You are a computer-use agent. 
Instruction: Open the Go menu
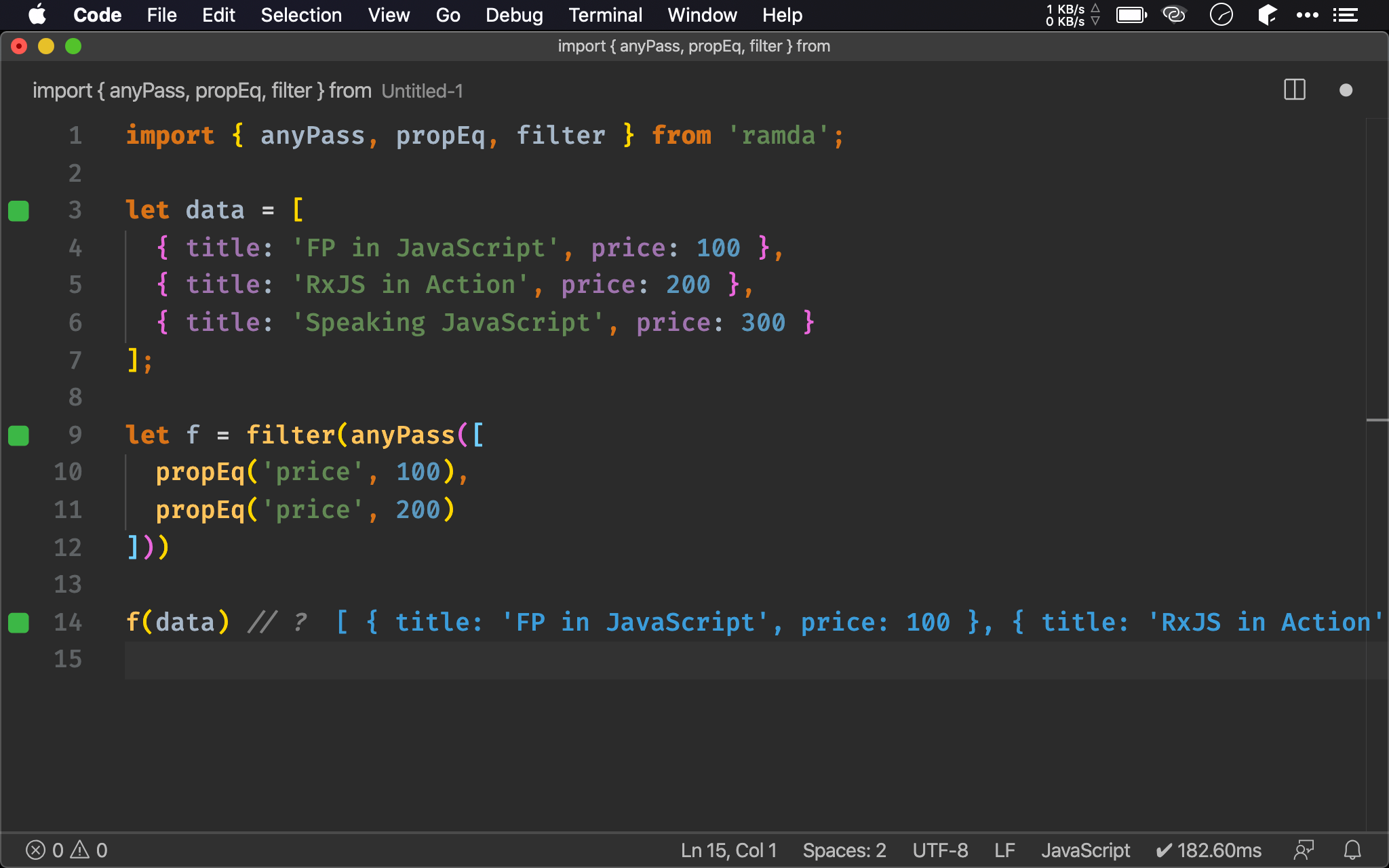[448, 15]
